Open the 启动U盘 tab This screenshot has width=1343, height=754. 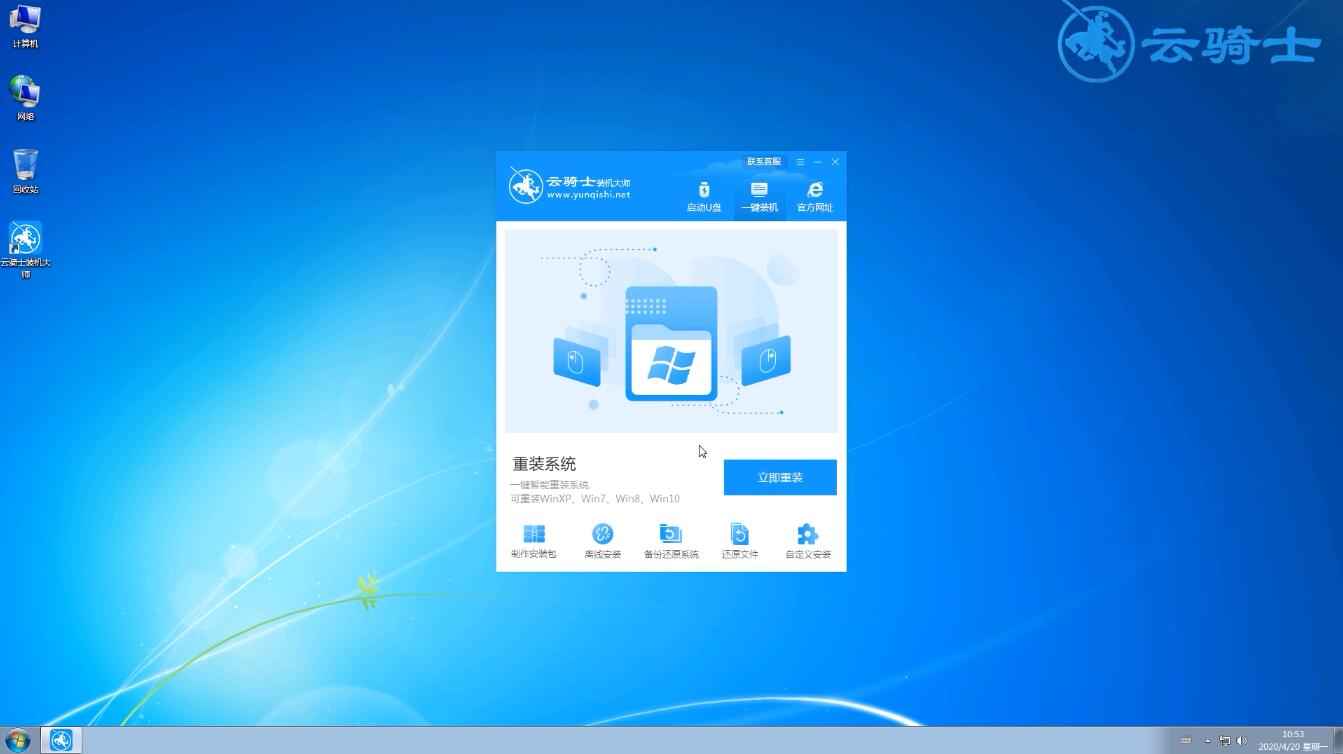pos(703,197)
